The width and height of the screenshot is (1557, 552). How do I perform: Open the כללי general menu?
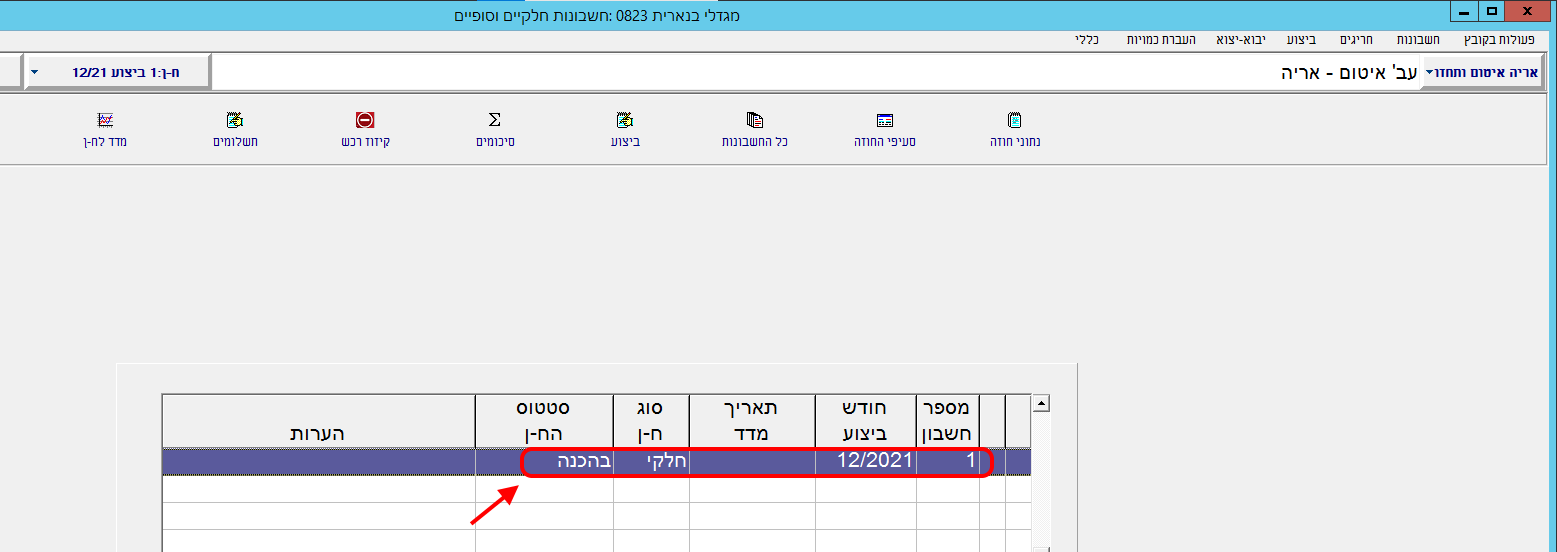1088,40
